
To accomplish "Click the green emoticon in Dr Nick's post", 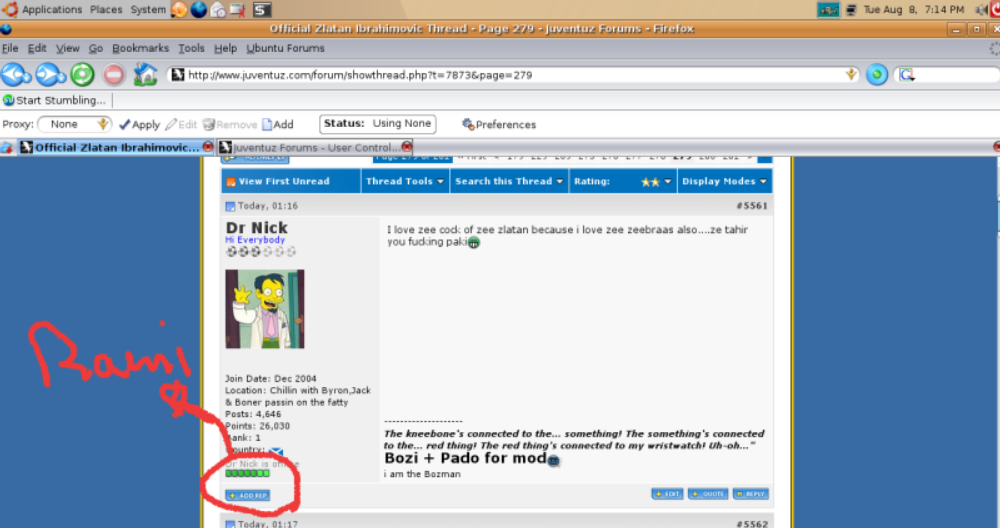I will pyautogui.click(x=474, y=242).
